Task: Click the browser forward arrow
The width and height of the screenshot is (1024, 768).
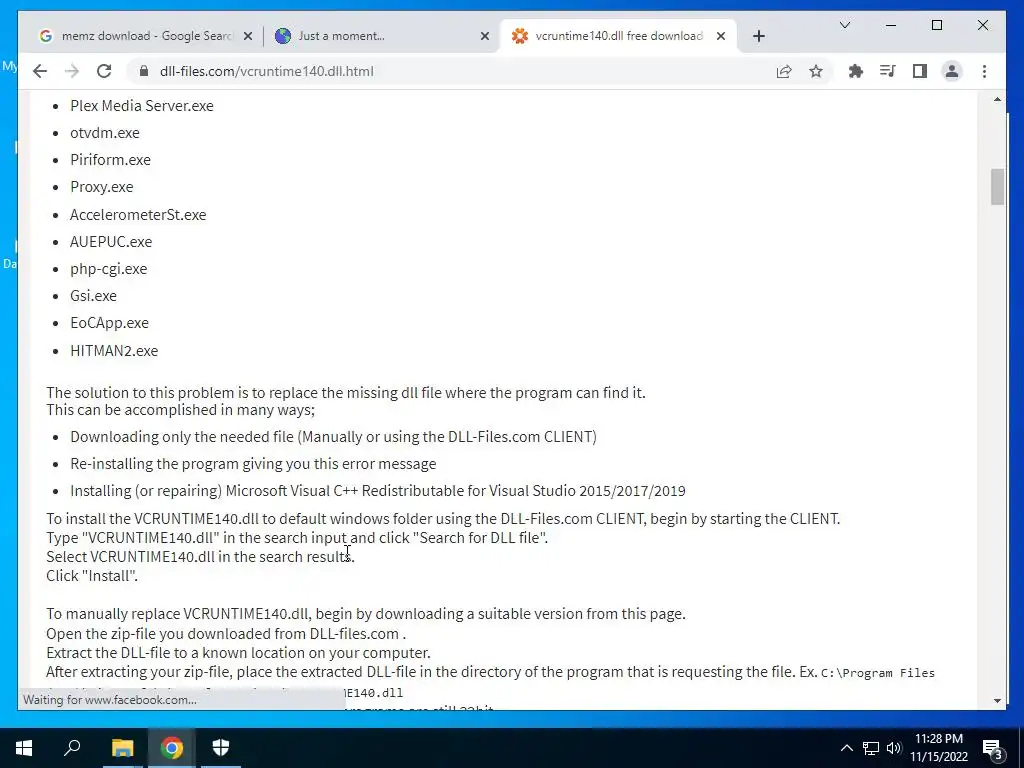Action: point(72,71)
